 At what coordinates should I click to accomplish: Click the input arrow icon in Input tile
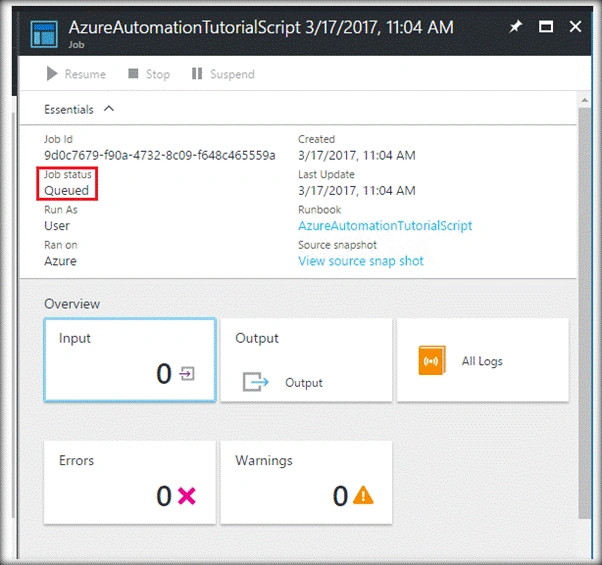tap(187, 373)
